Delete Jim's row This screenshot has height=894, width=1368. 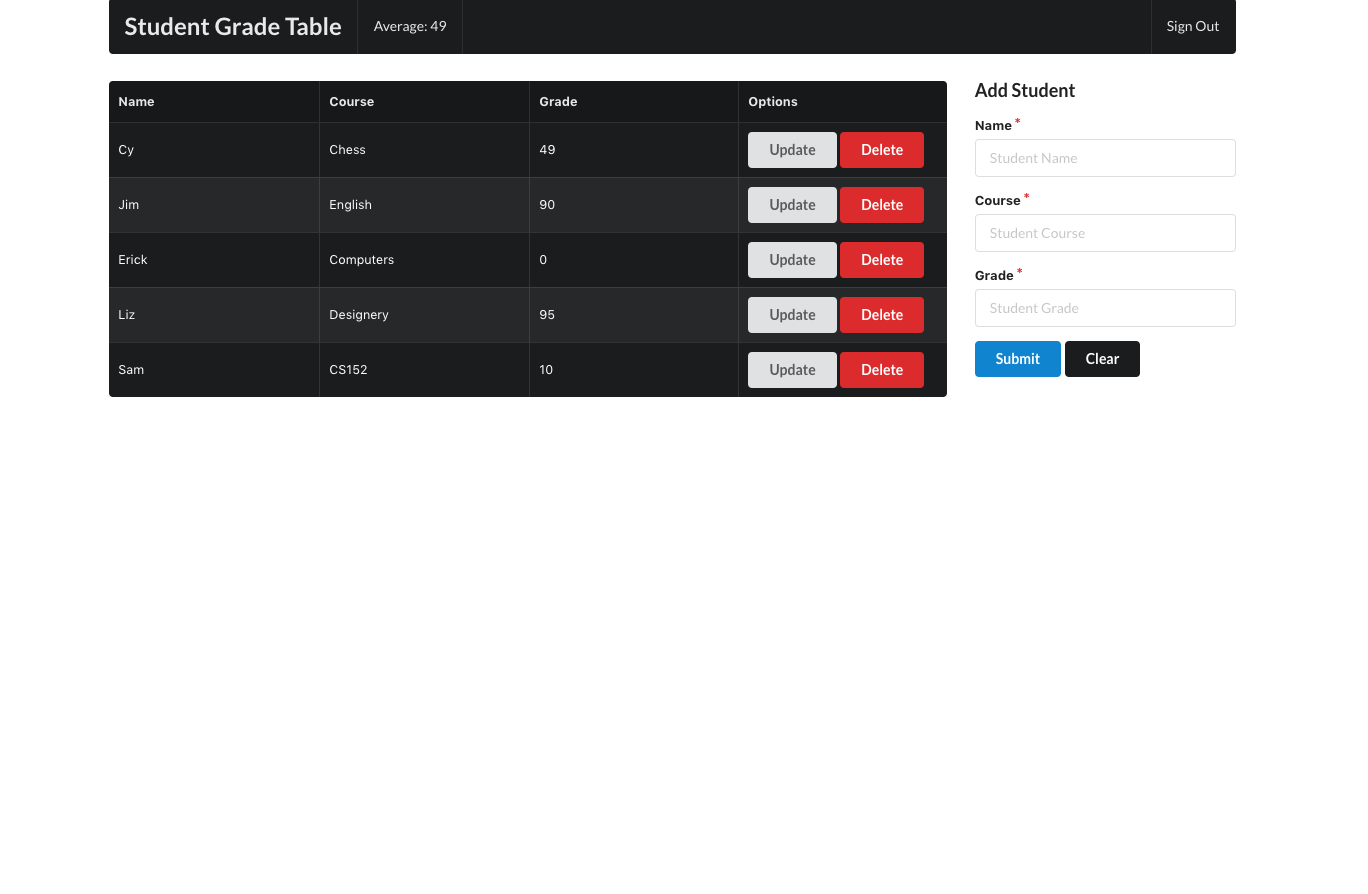tap(882, 205)
